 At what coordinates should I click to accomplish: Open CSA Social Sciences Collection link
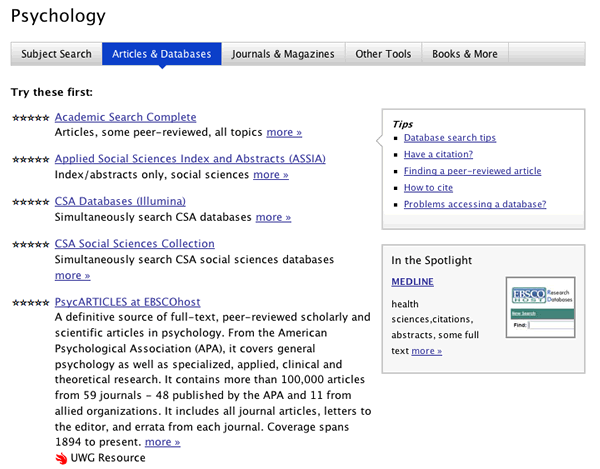point(135,244)
